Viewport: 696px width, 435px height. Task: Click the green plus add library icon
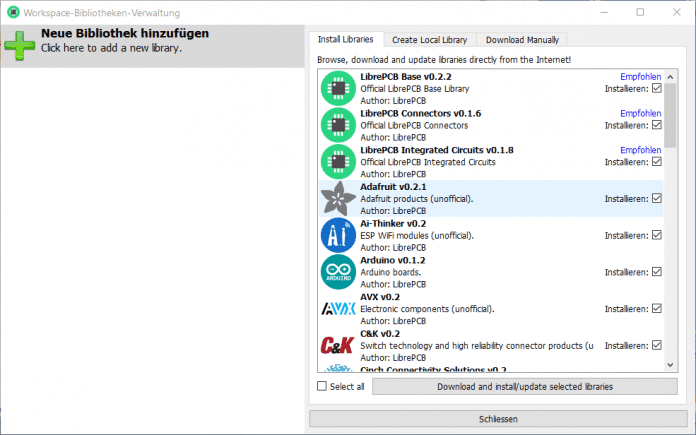click(20, 45)
